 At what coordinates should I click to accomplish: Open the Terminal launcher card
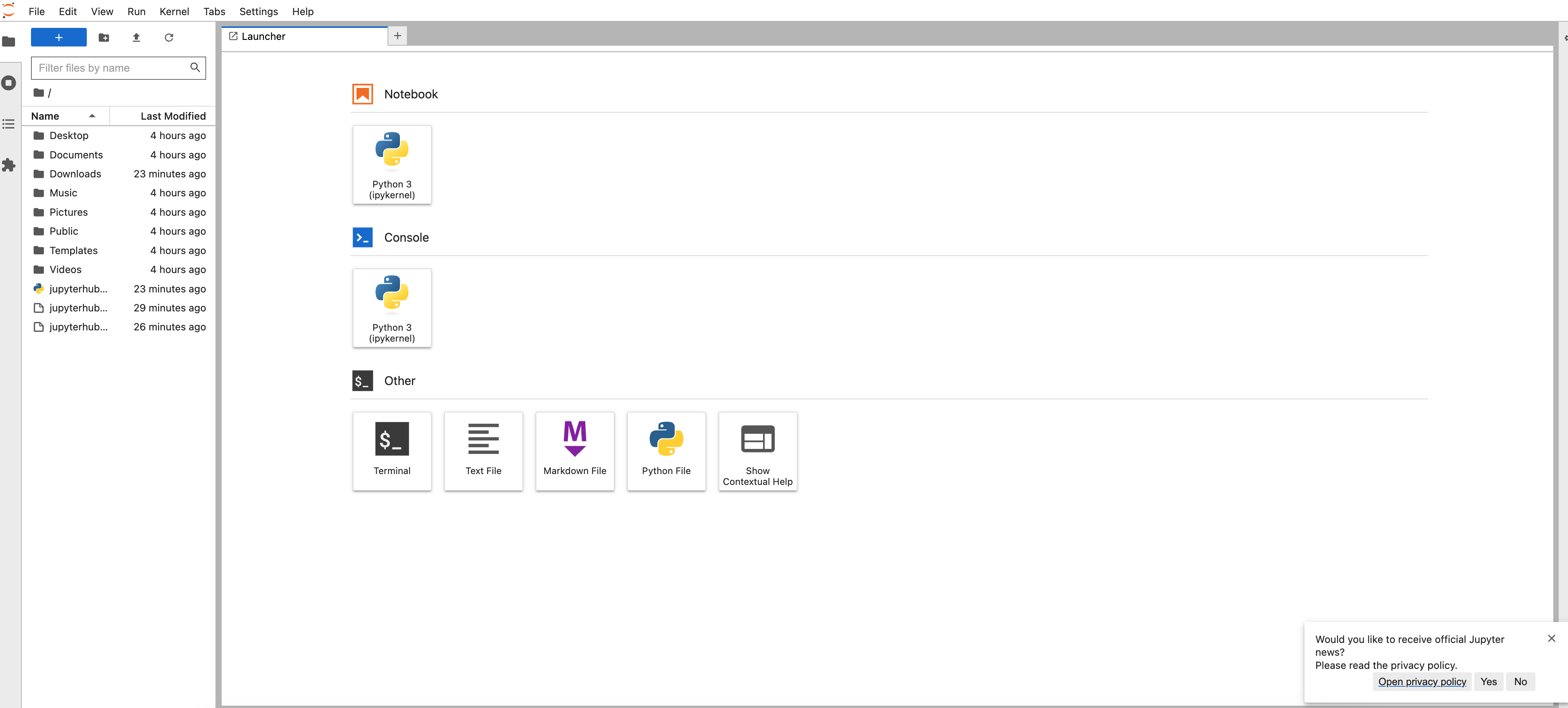pos(391,451)
